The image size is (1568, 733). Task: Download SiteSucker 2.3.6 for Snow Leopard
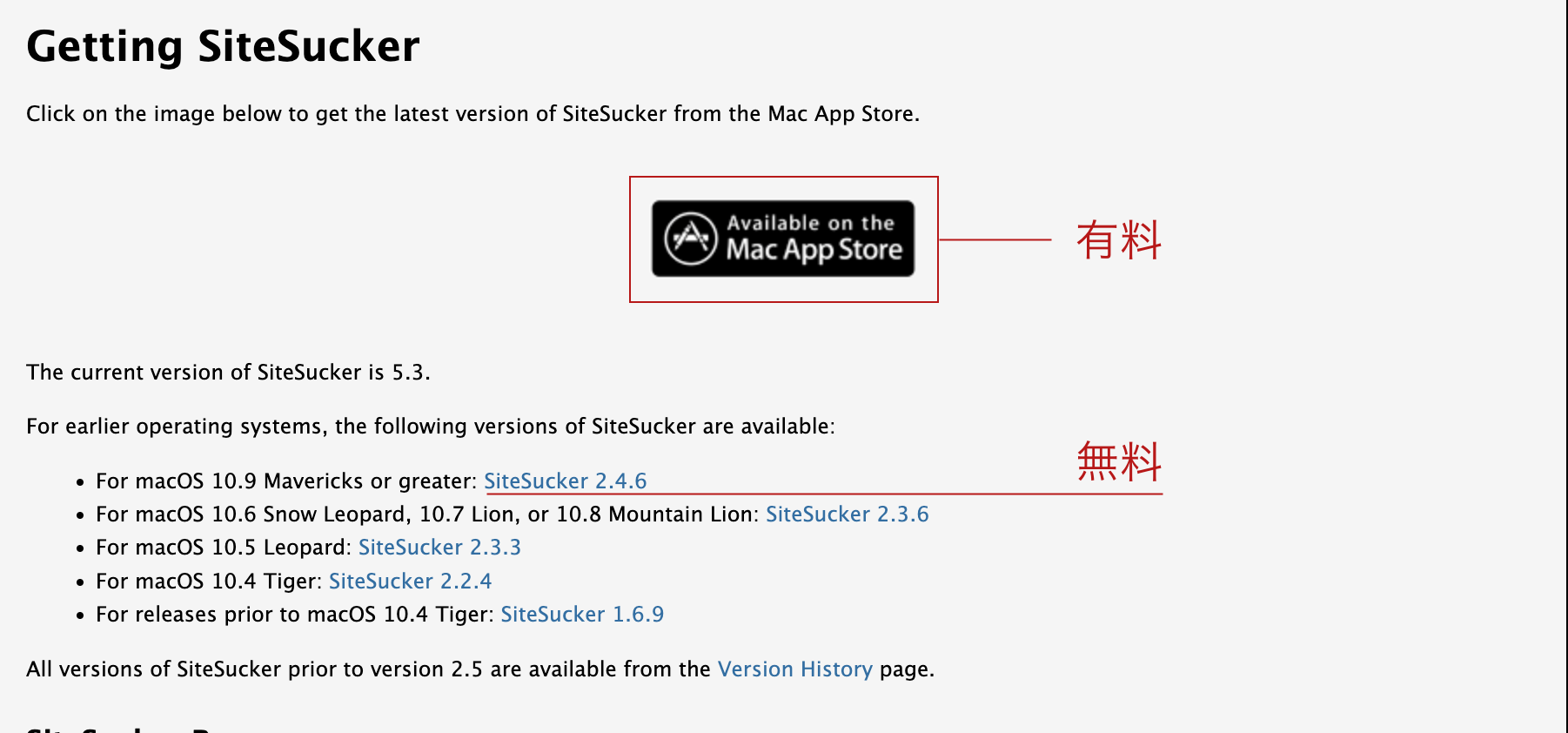[x=847, y=514]
